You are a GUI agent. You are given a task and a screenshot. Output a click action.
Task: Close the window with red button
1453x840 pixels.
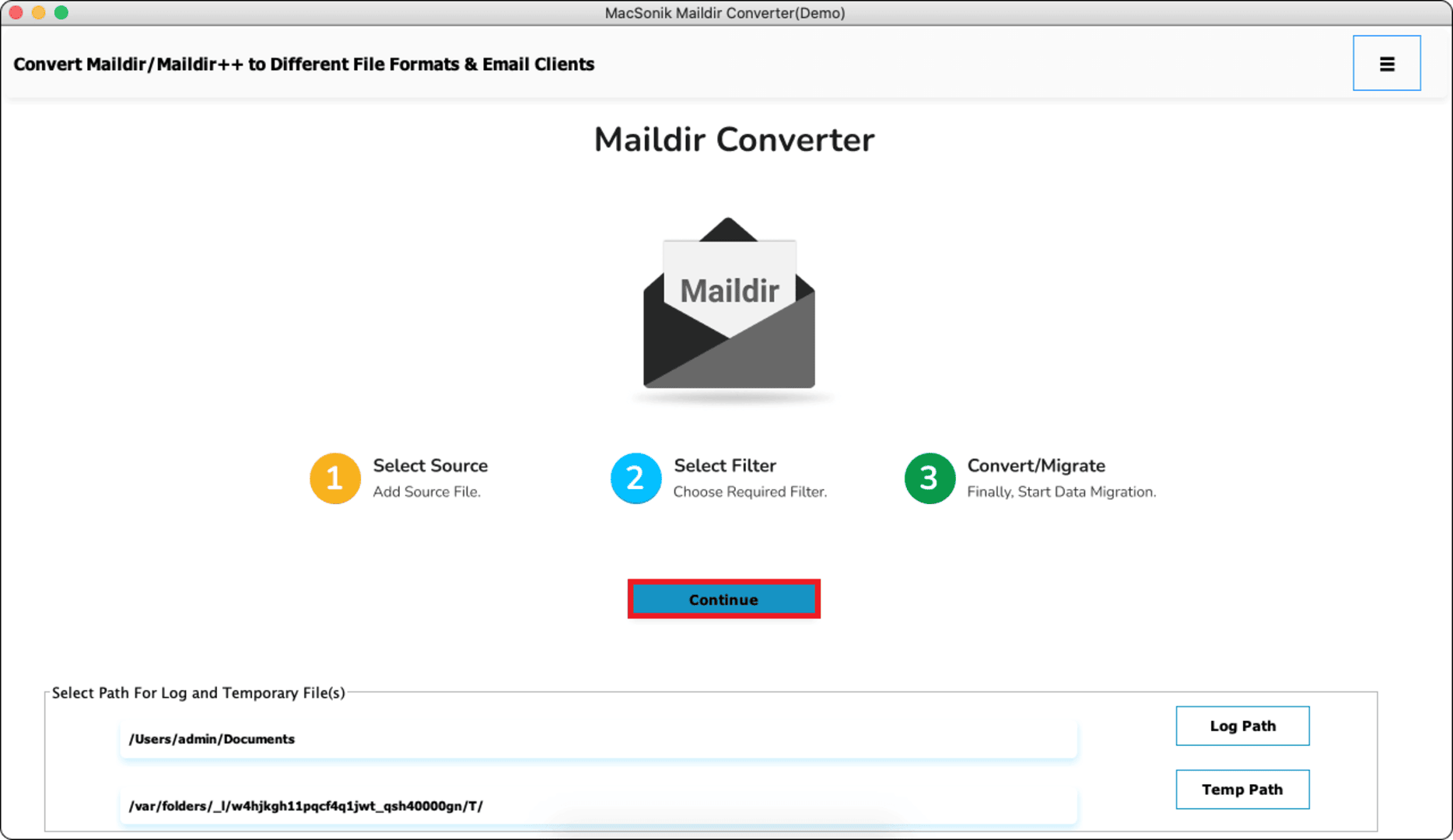[x=16, y=12]
